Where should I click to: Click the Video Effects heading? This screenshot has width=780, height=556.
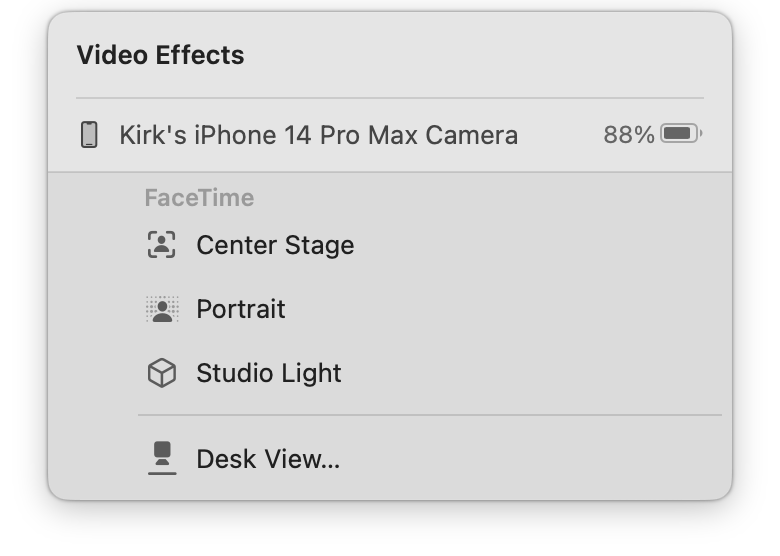(x=160, y=55)
